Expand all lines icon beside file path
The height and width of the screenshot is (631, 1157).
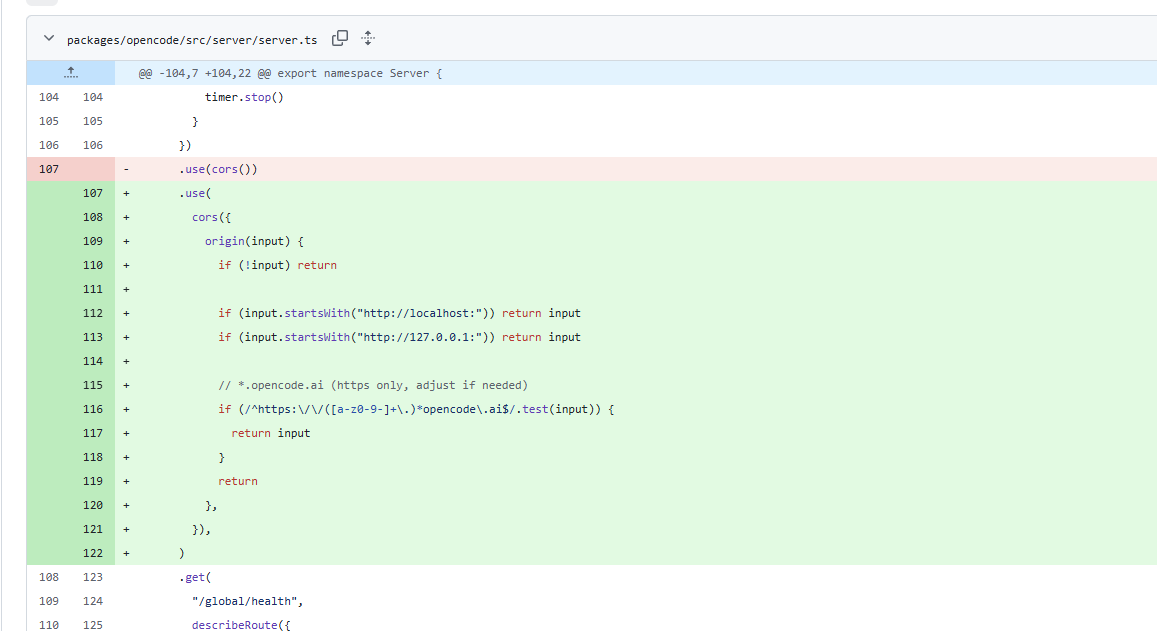pyautogui.click(x=368, y=38)
